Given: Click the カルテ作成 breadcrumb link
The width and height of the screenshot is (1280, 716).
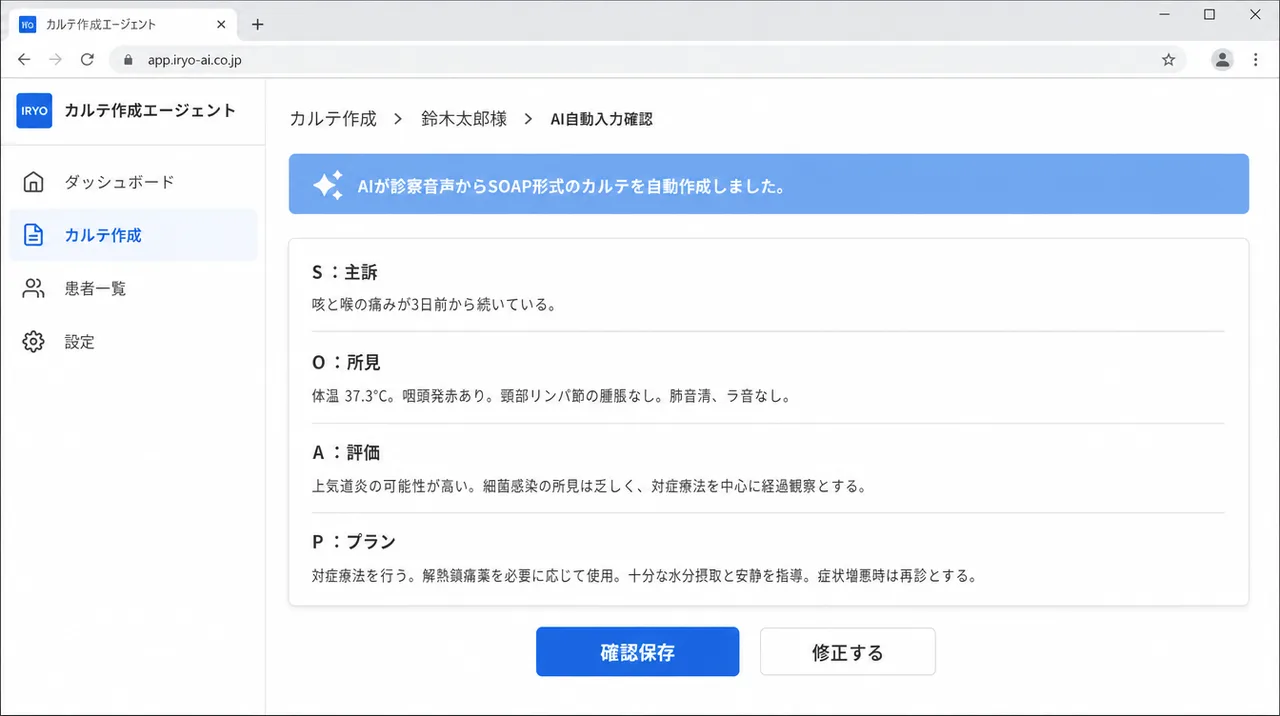Looking at the screenshot, I should pos(333,119).
